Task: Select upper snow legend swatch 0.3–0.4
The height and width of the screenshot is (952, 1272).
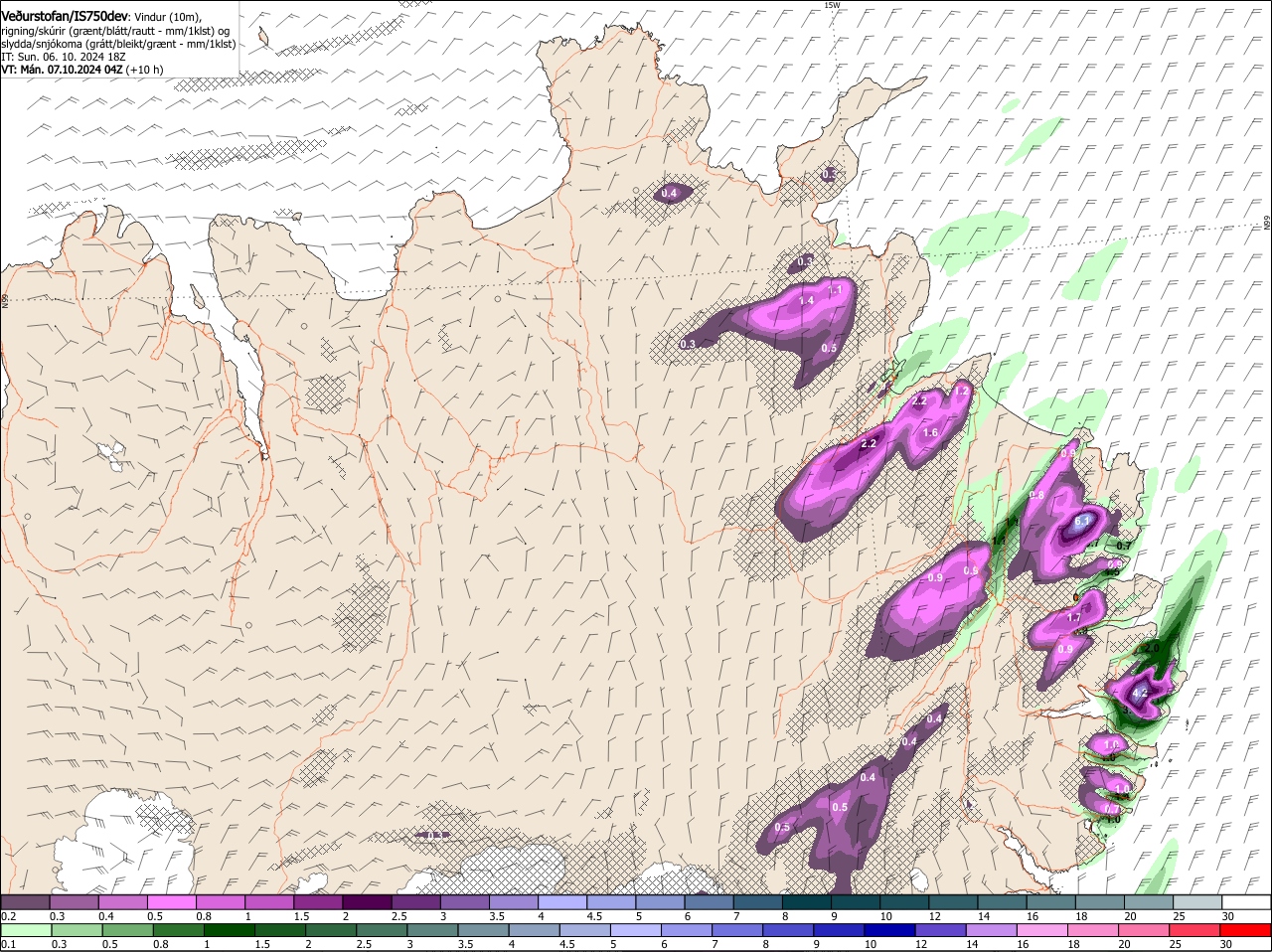Action: 76,900
